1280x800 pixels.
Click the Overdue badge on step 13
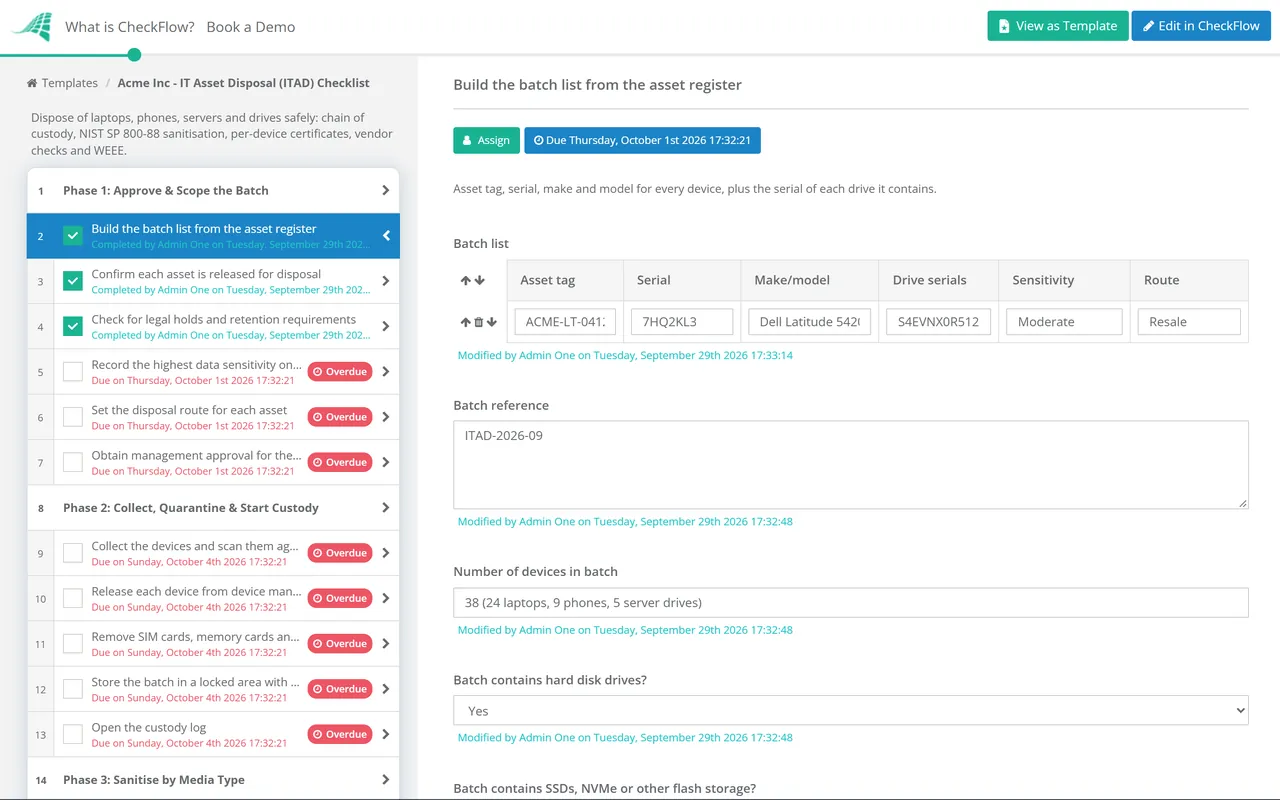click(x=340, y=734)
